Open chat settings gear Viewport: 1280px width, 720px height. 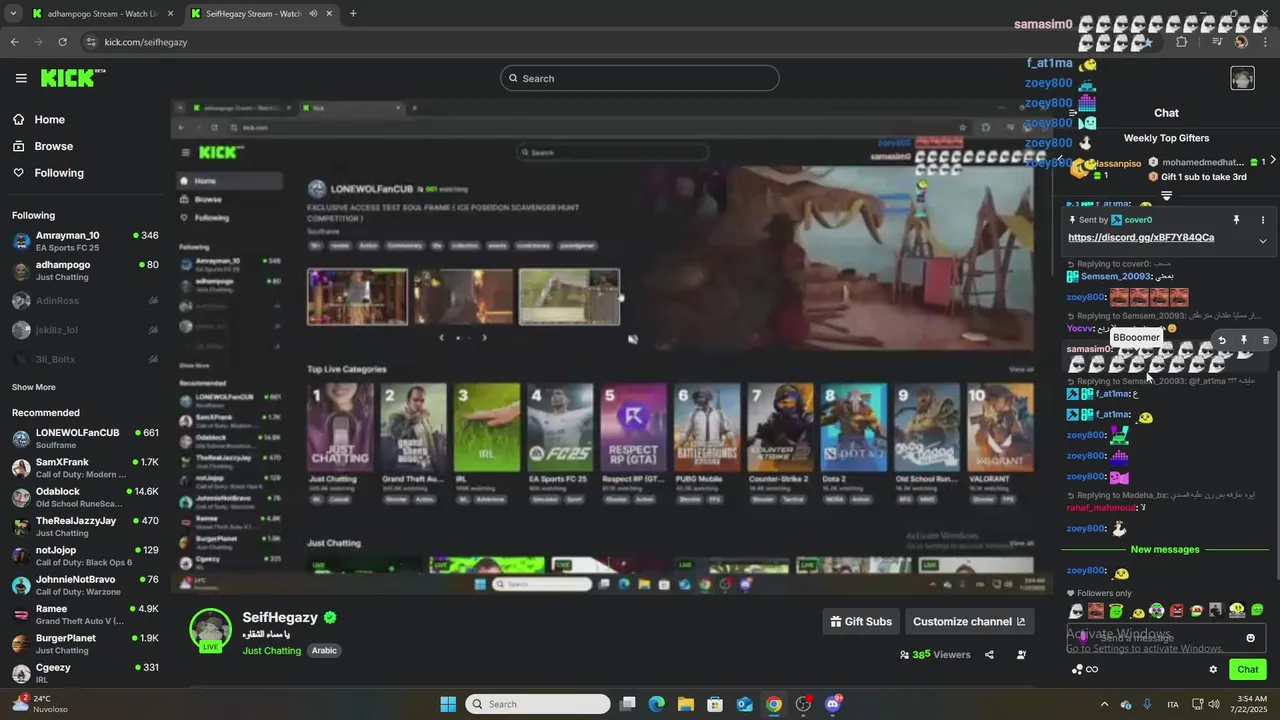click(1213, 670)
